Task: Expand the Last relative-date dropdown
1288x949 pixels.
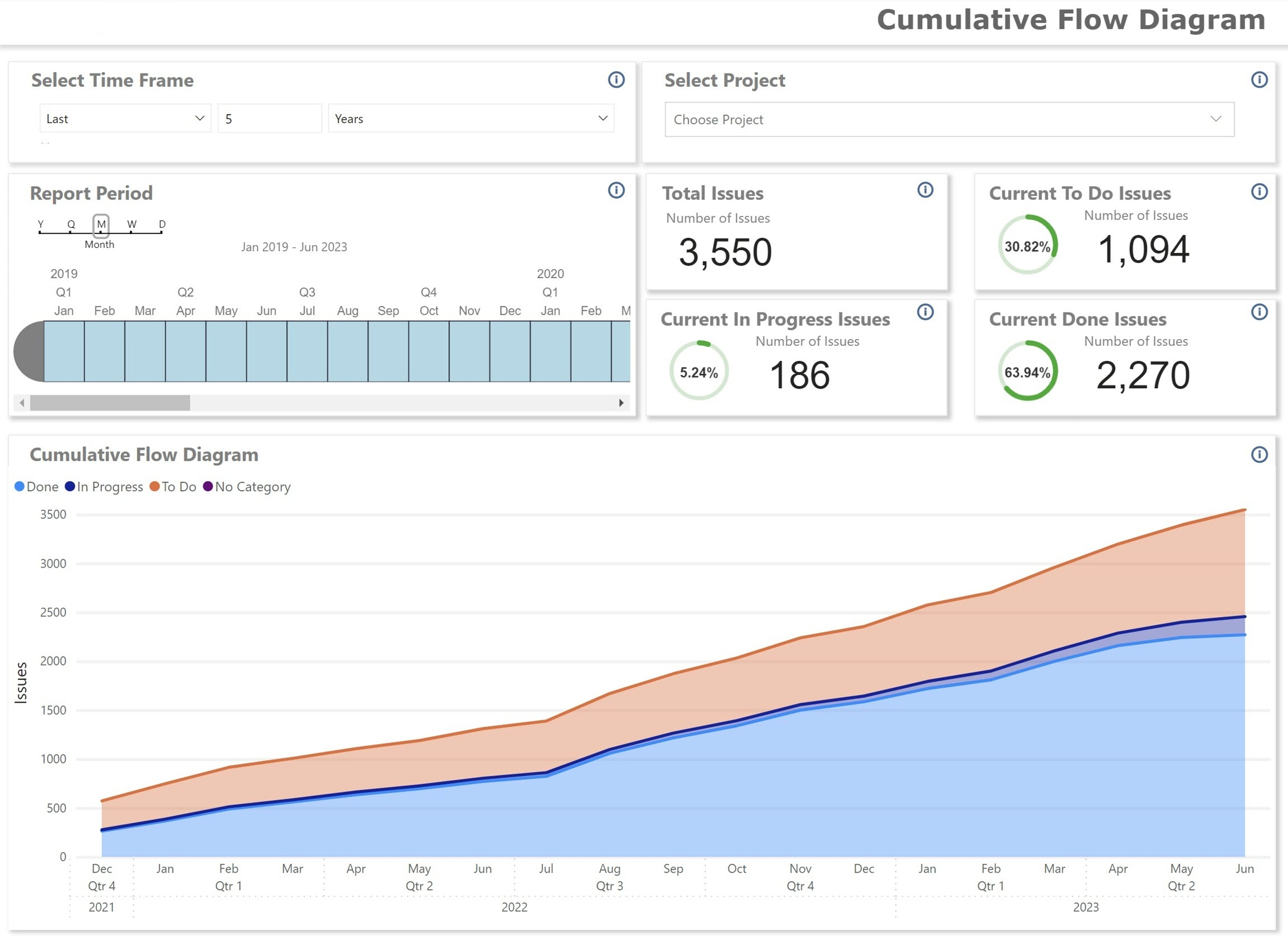Action: point(125,118)
